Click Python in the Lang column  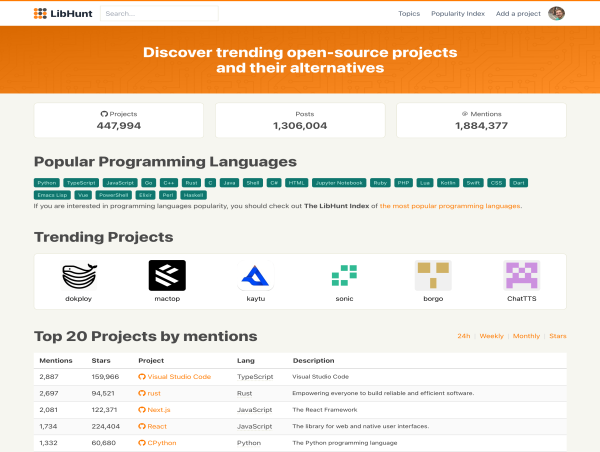click(x=249, y=443)
